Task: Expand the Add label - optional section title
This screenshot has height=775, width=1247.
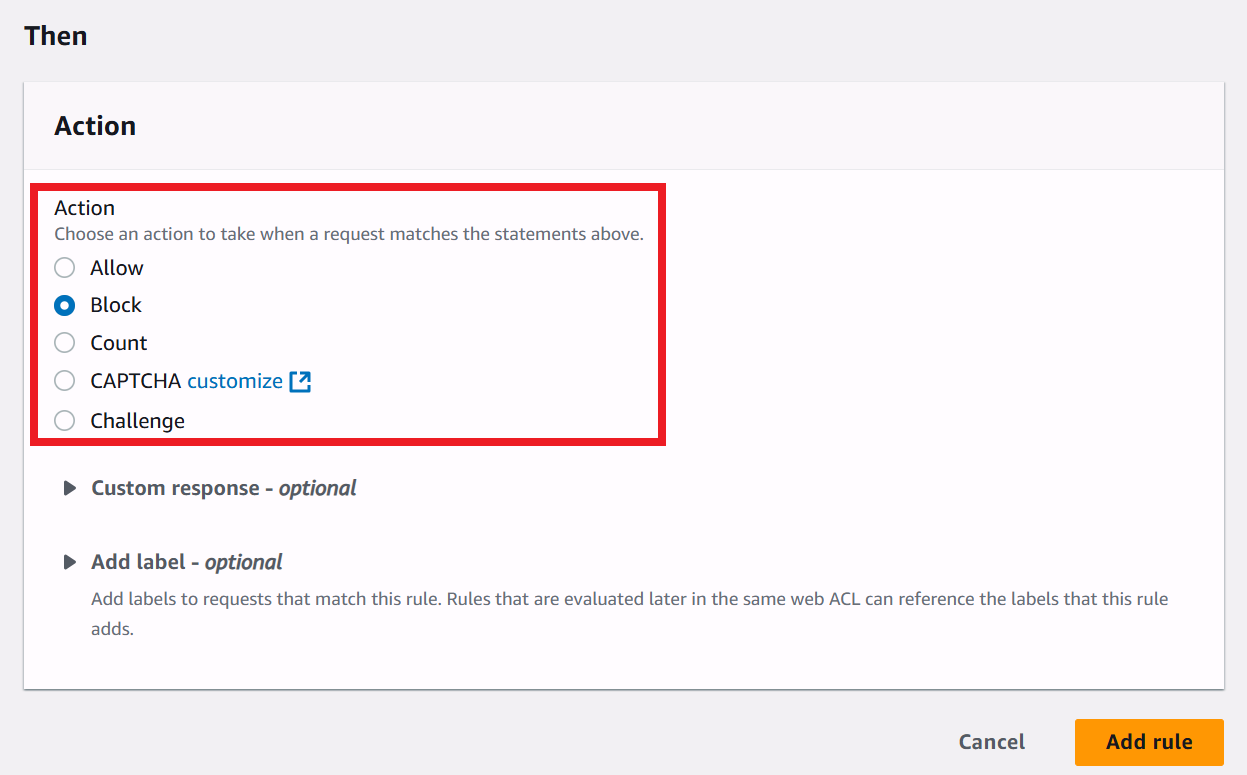Action: 187,562
